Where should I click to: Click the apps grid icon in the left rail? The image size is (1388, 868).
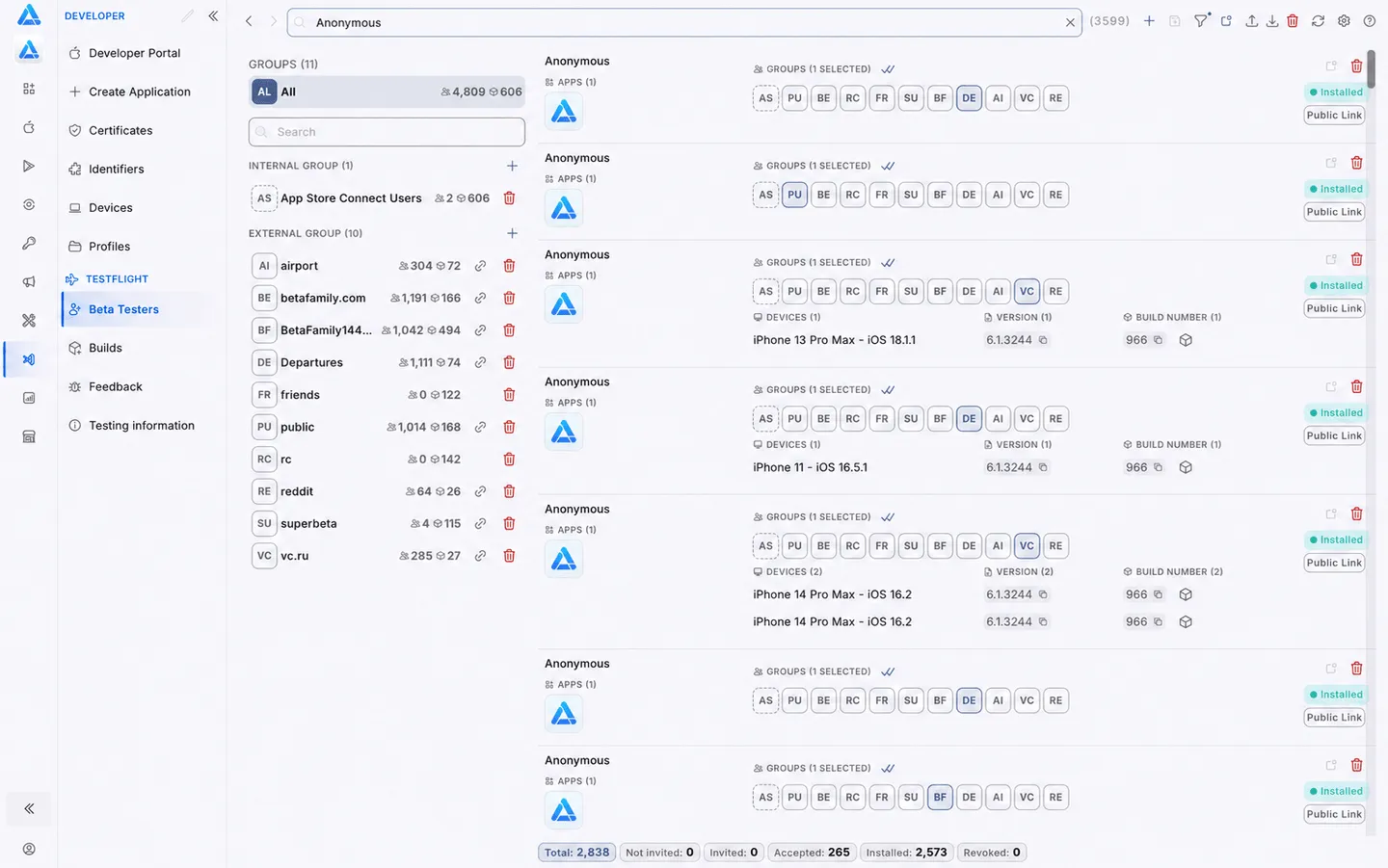[29, 89]
